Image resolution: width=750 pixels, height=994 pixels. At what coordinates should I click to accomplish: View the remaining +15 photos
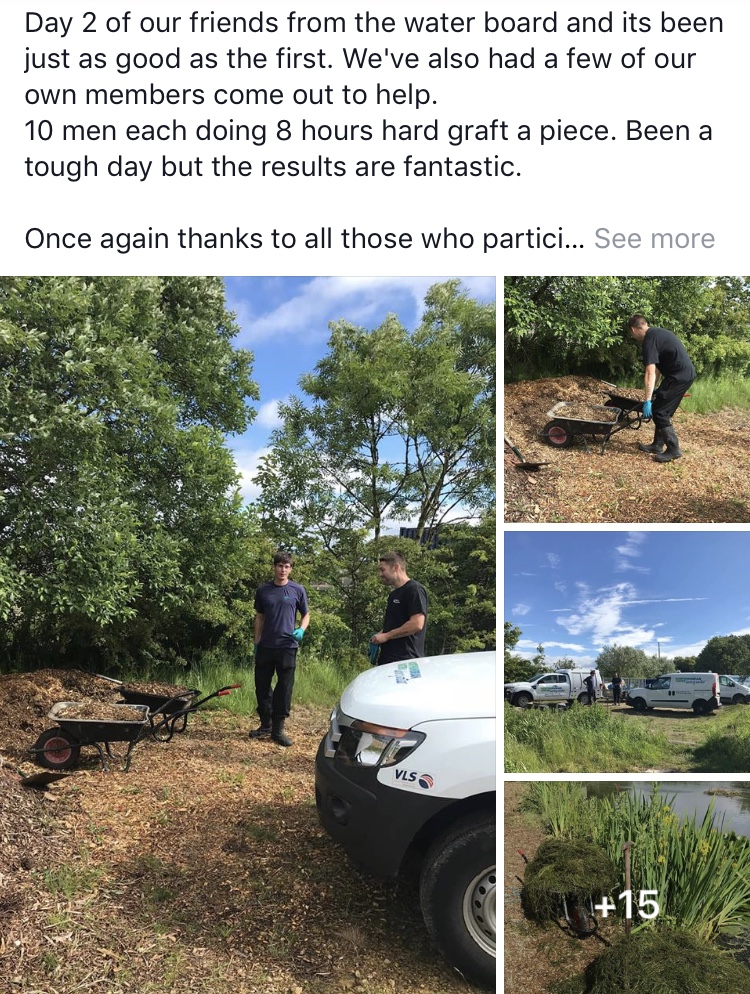tap(627, 905)
